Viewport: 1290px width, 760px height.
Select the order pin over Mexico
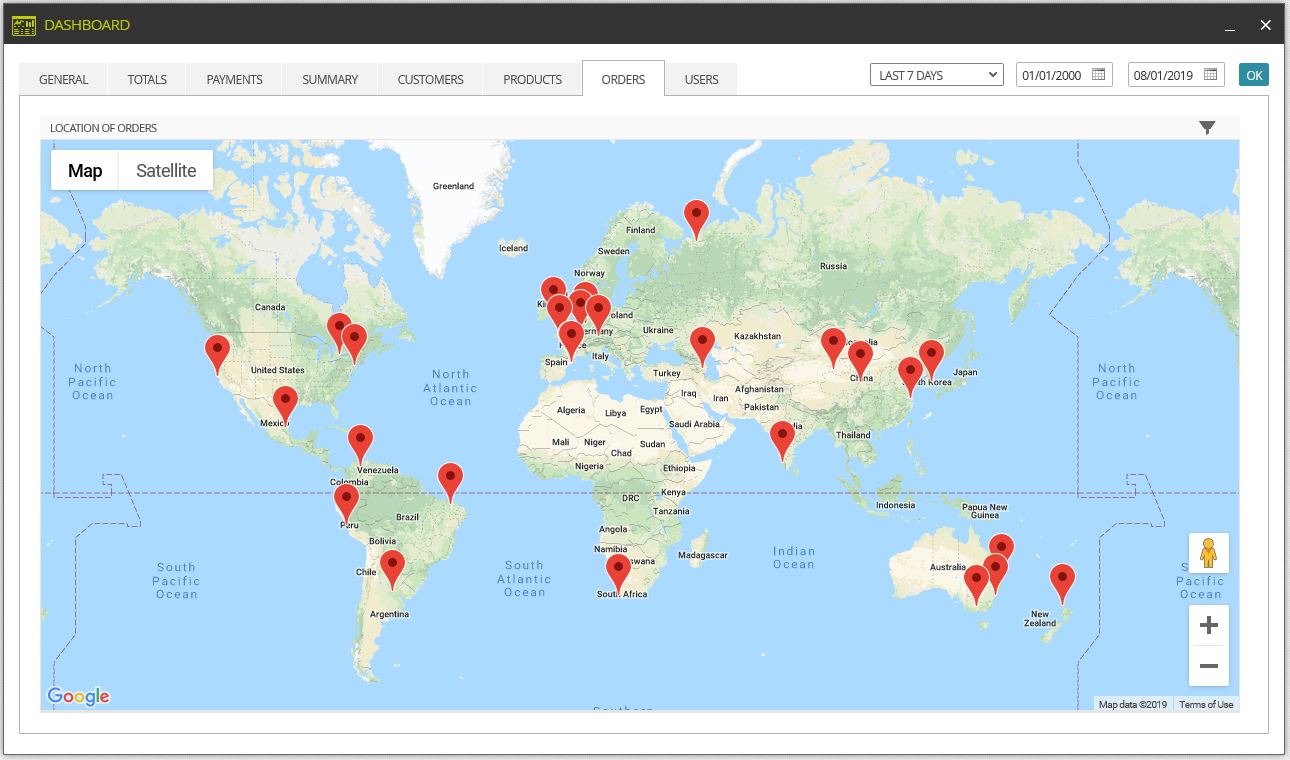[285, 406]
